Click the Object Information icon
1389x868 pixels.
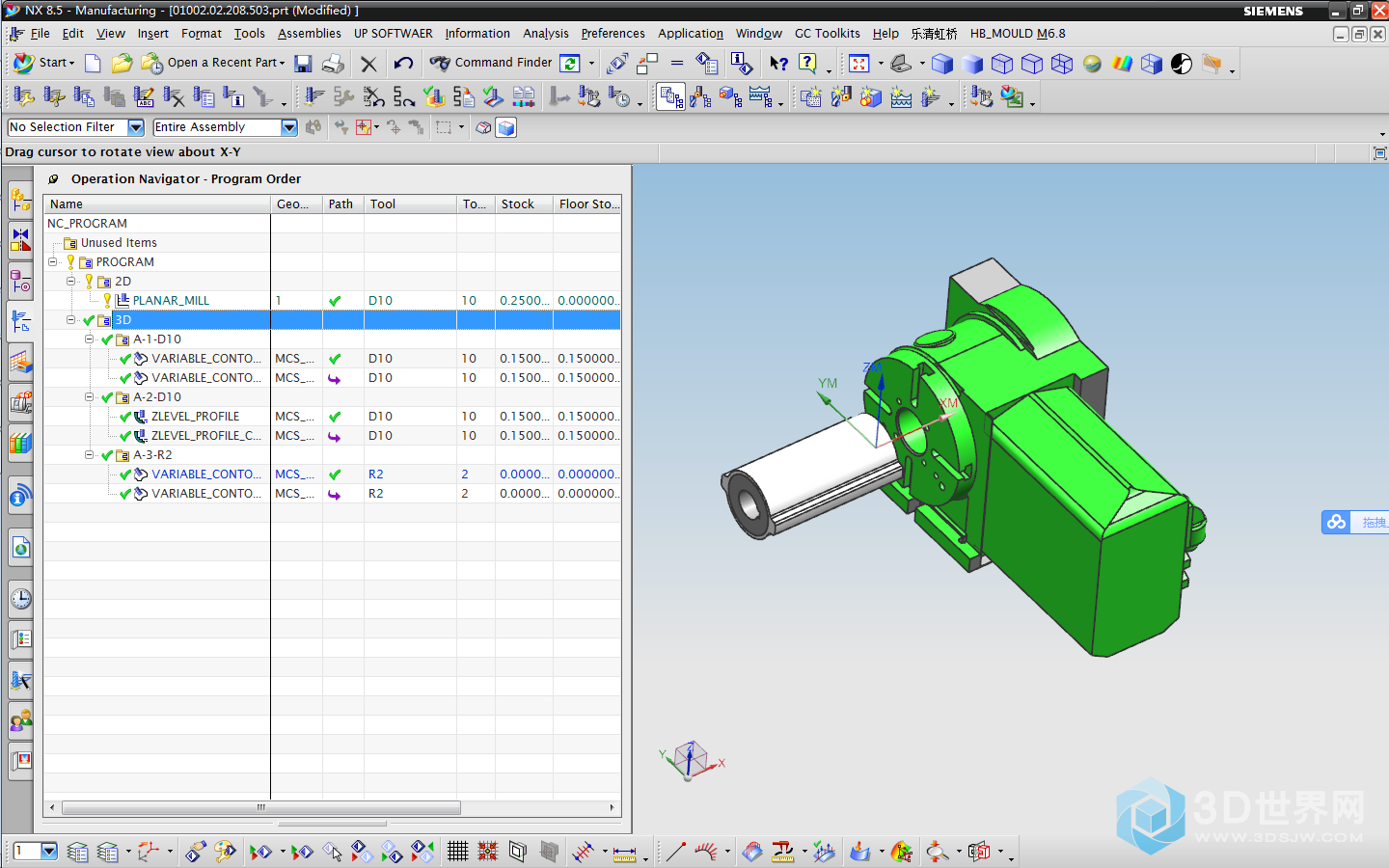pos(741,64)
